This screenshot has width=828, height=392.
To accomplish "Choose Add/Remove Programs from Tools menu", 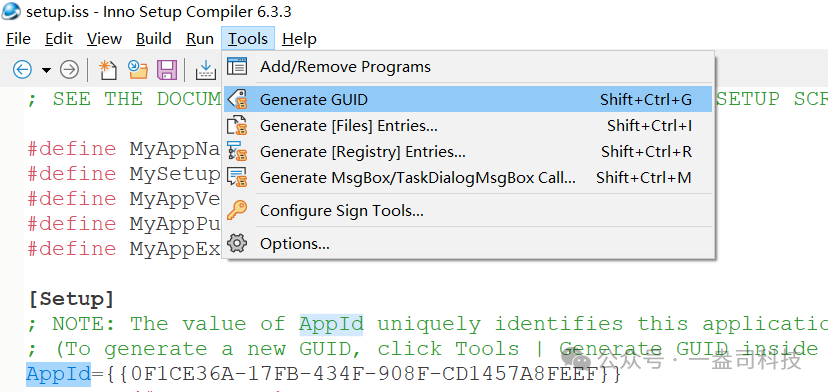I will [468, 67].
